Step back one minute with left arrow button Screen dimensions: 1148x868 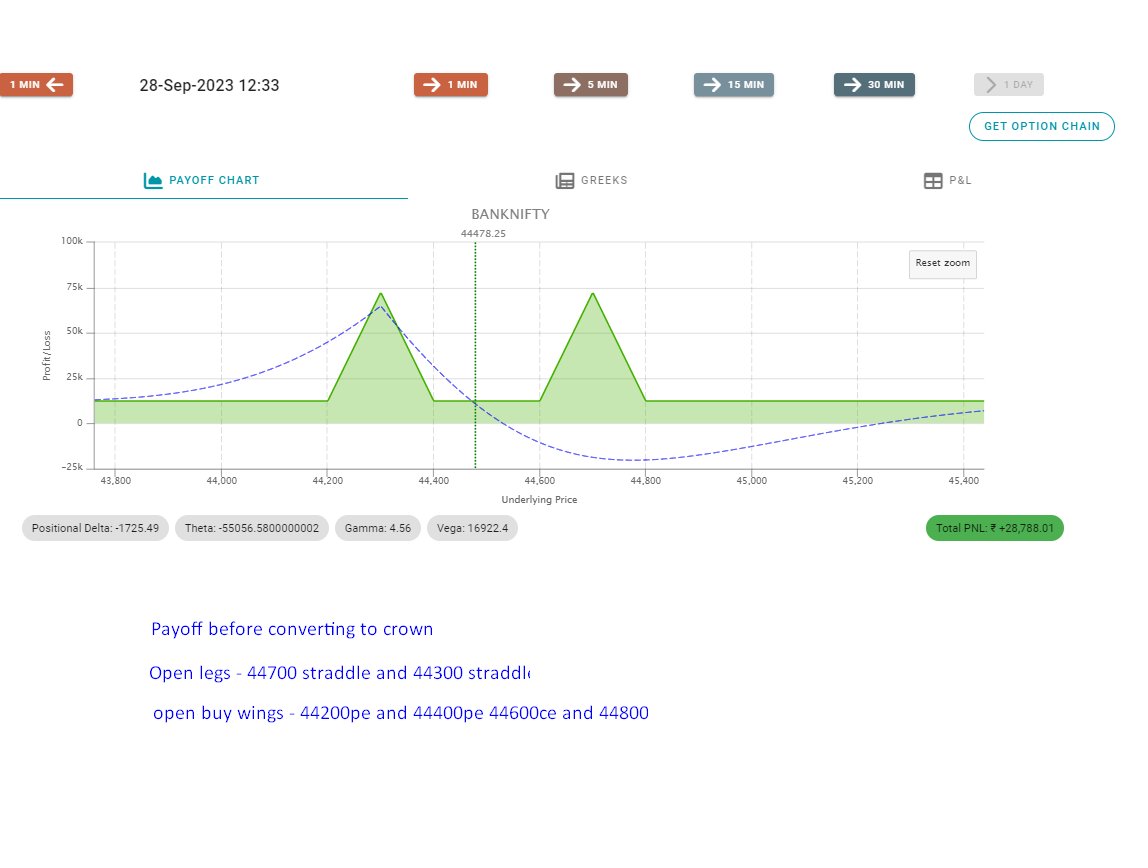pos(37,85)
